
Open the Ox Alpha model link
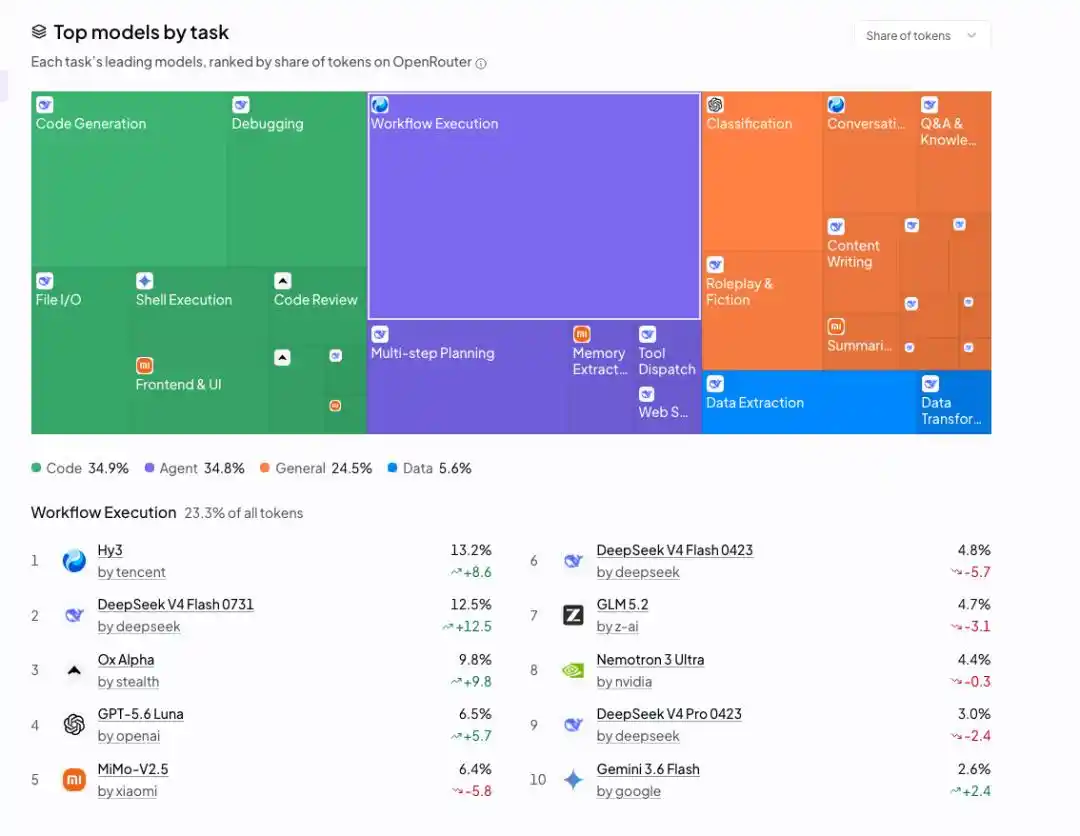click(126, 660)
